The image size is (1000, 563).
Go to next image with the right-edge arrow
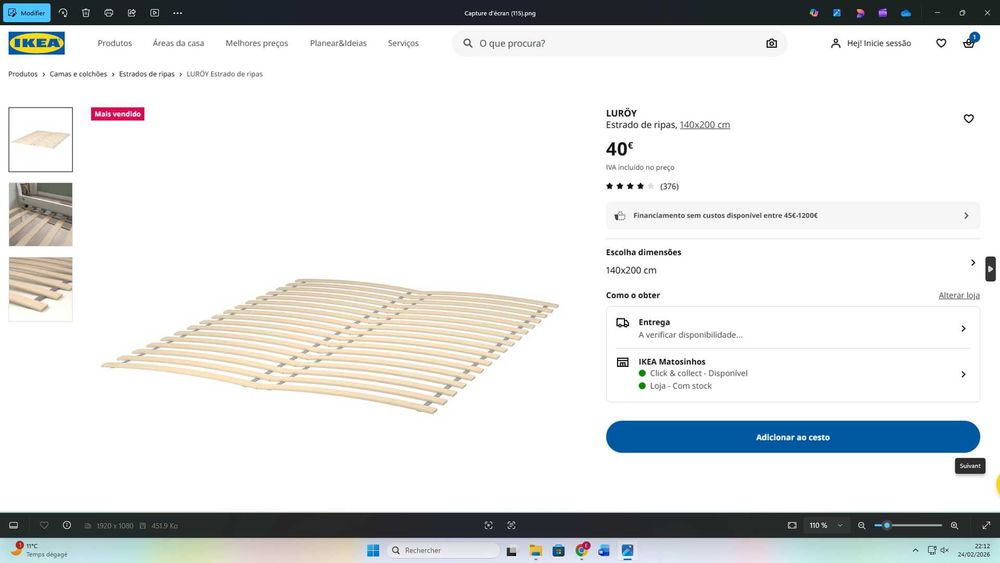990,269
